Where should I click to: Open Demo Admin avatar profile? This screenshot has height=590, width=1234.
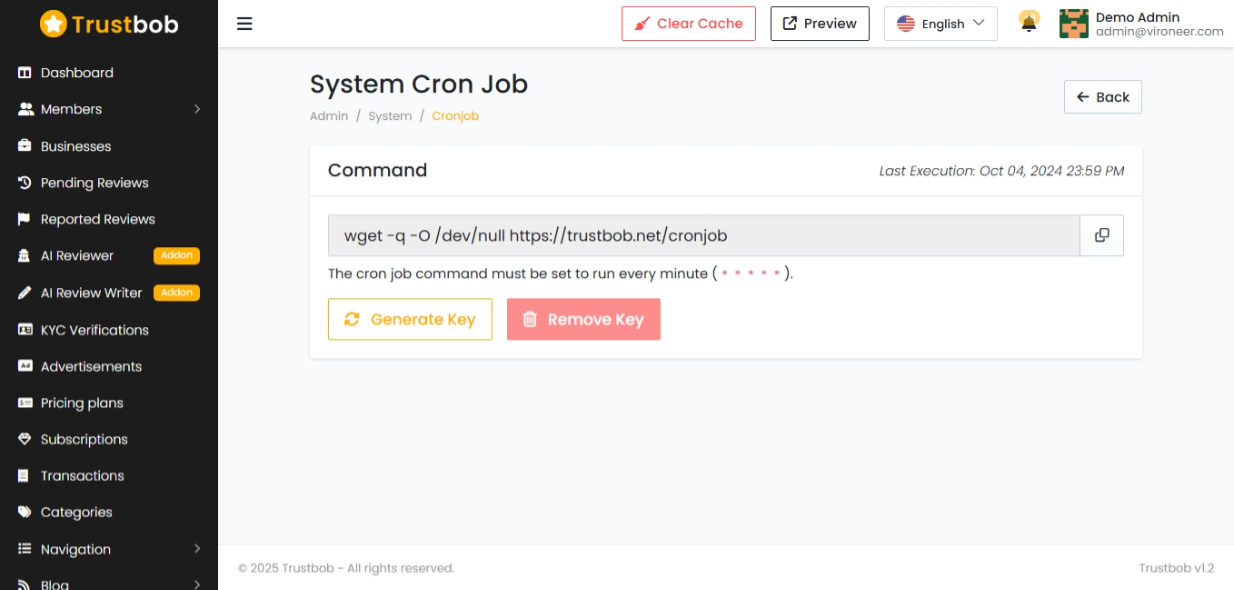point(1074,24)
